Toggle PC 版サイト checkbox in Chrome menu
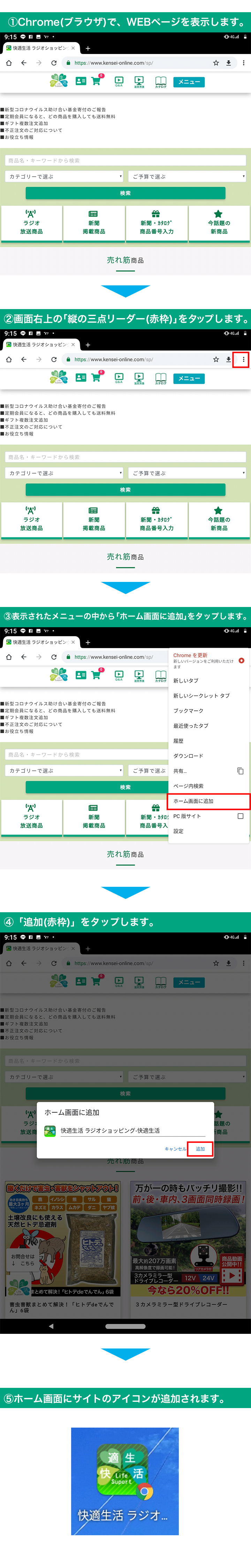 coord(240,816)
